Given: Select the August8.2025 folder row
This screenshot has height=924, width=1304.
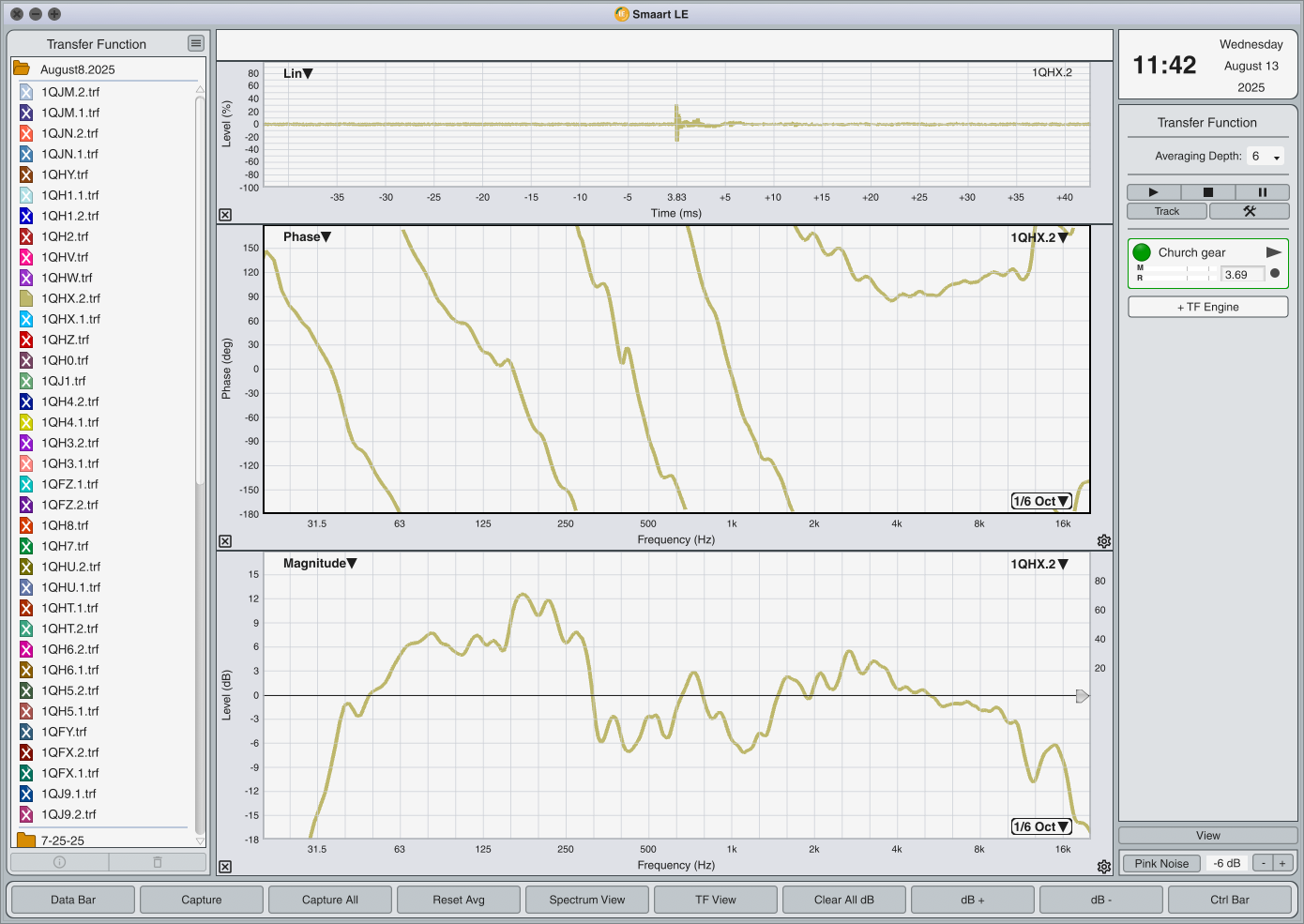Looking at the screenshot, I should point(108,69).
